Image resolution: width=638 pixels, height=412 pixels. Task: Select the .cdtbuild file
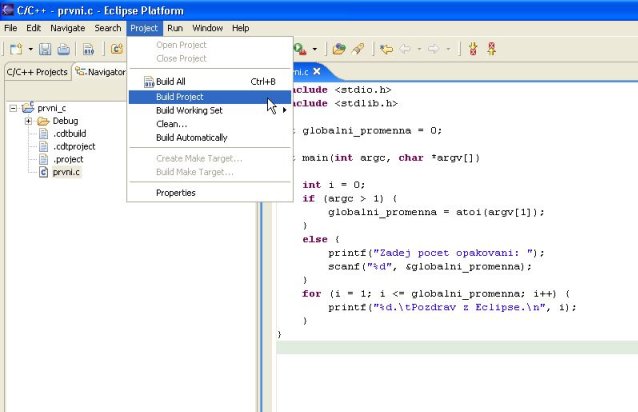(70, 133)
